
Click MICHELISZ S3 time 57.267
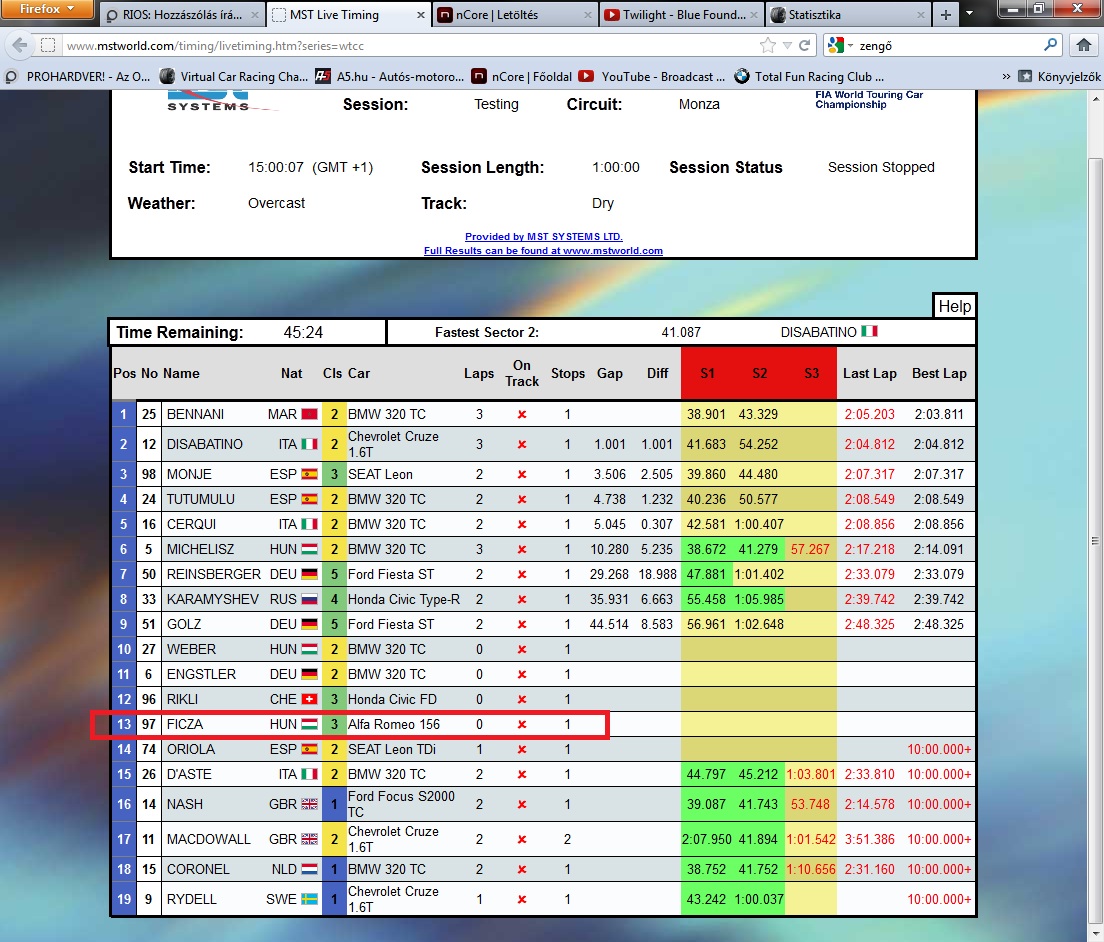(810, 549)
